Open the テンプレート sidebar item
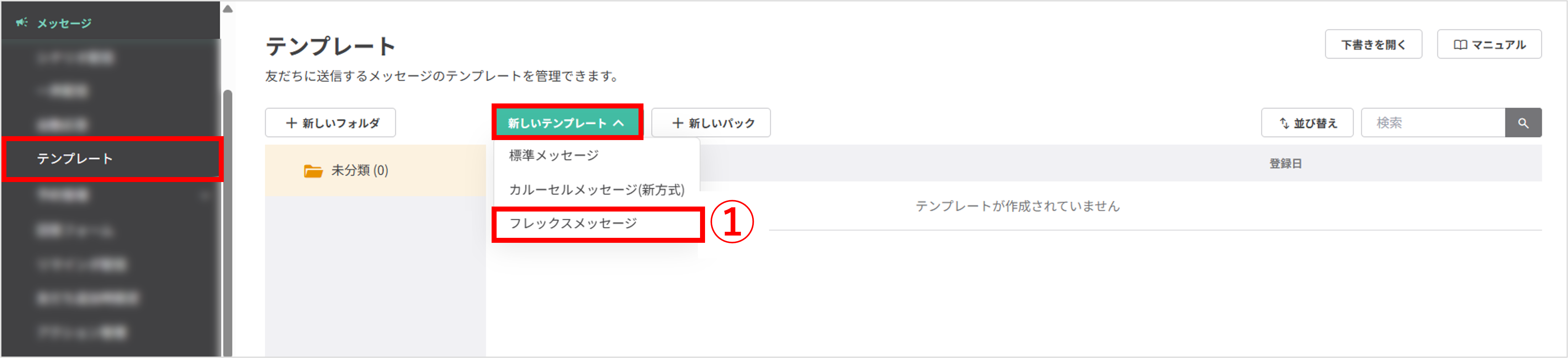Image resolution: width=1568 pixels, height=358 pixels. point(75,159)
